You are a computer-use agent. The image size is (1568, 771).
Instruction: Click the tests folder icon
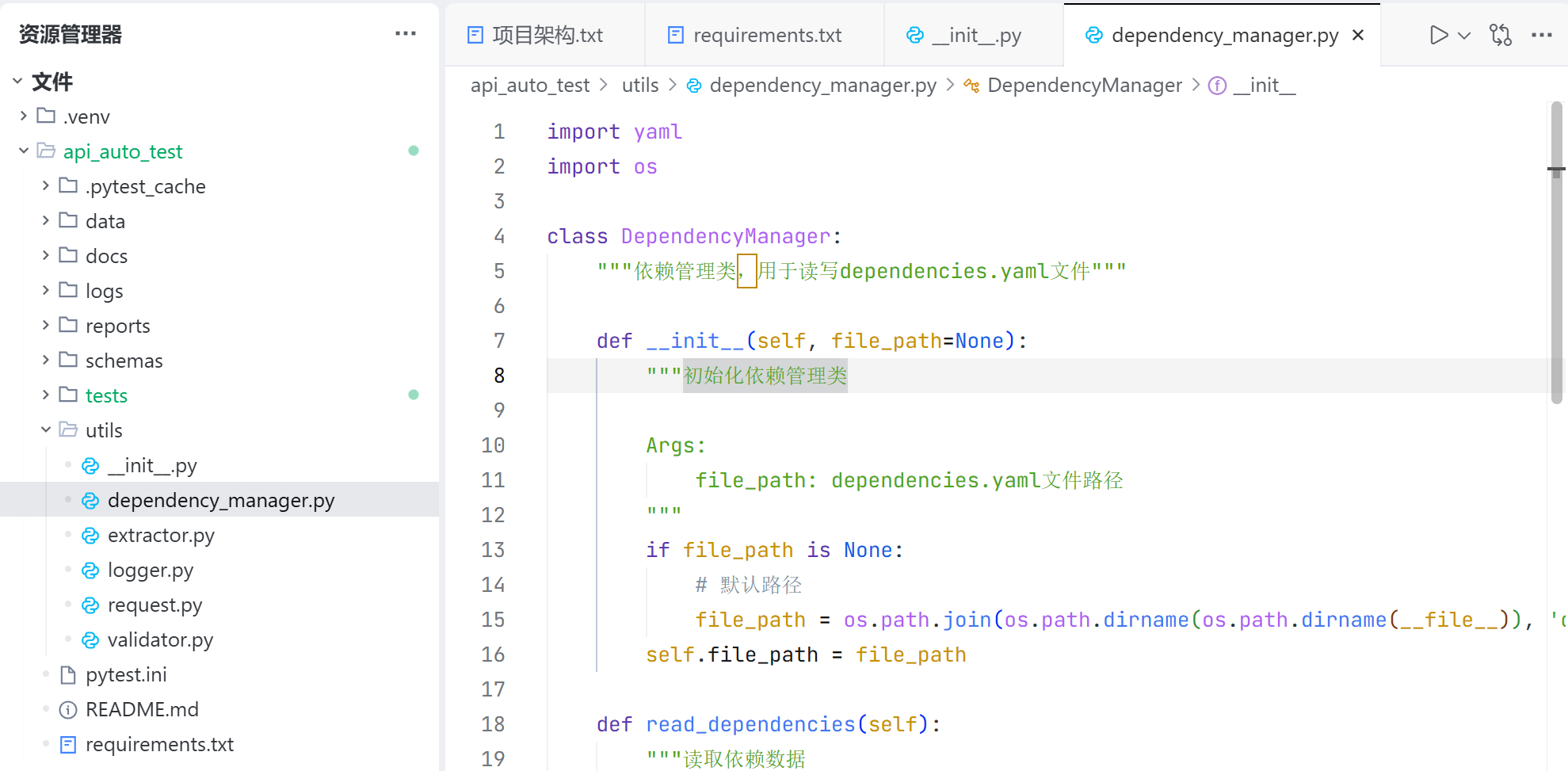pos(68,395)
